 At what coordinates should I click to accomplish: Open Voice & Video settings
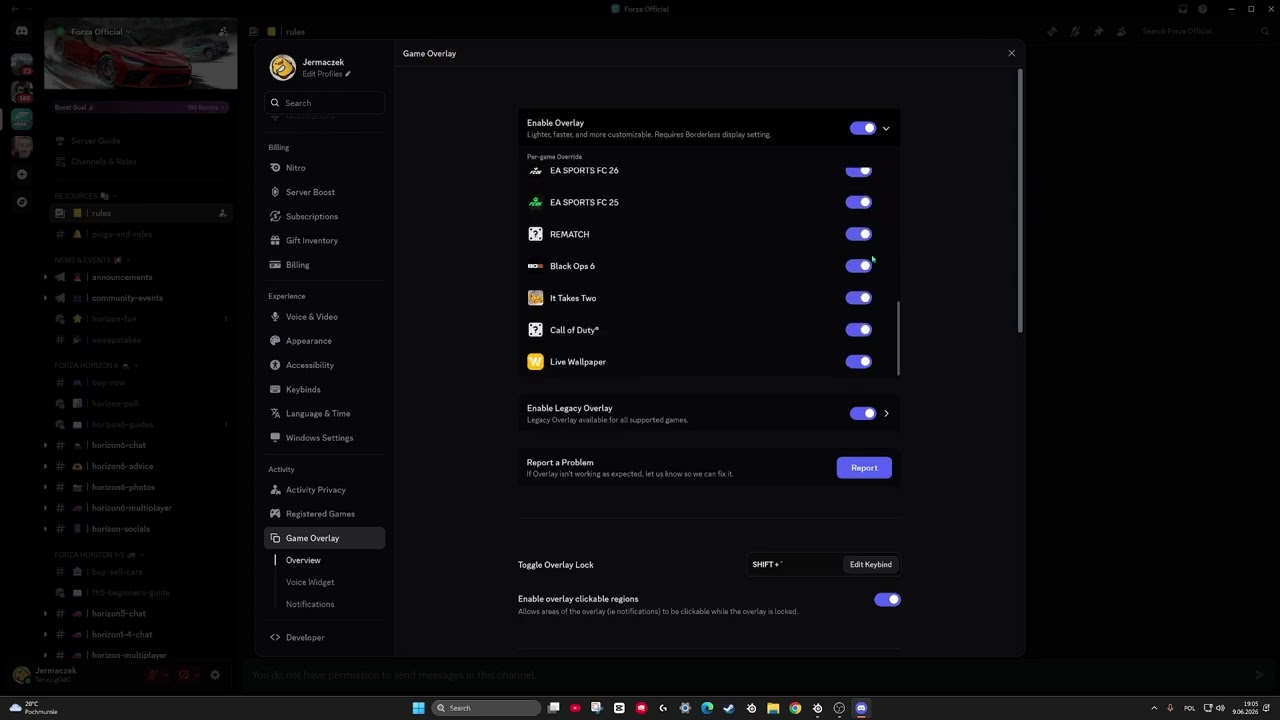324,317
